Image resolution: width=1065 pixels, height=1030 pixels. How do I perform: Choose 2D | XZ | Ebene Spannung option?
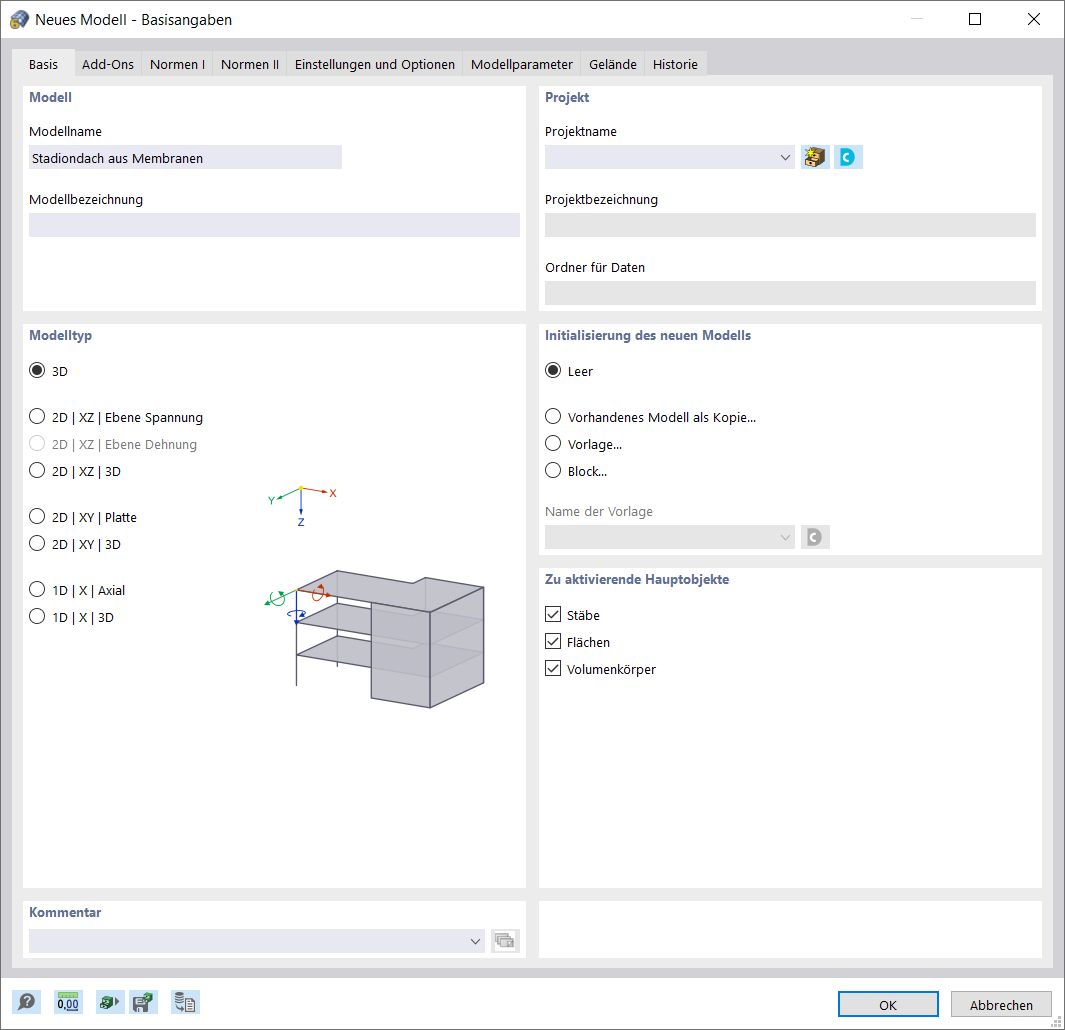(37, 416)
